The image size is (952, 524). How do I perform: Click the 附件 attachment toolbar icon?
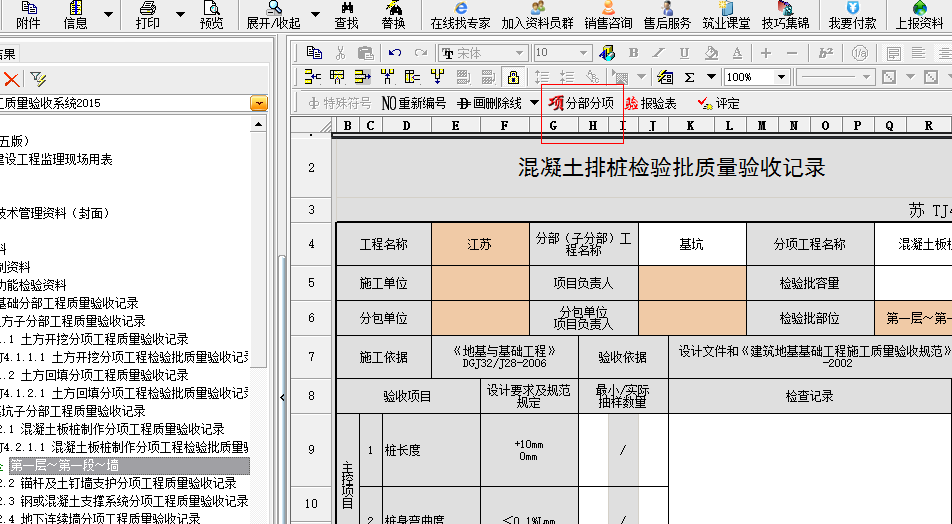tap(29, 14)
